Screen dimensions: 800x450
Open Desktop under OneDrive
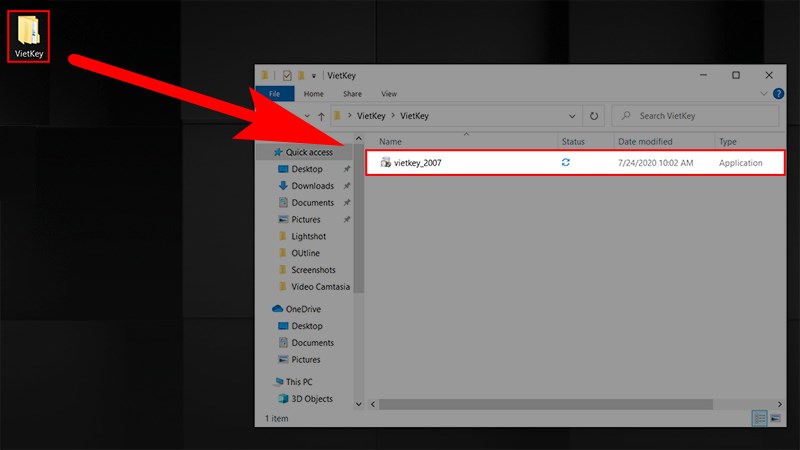point(307,326)
